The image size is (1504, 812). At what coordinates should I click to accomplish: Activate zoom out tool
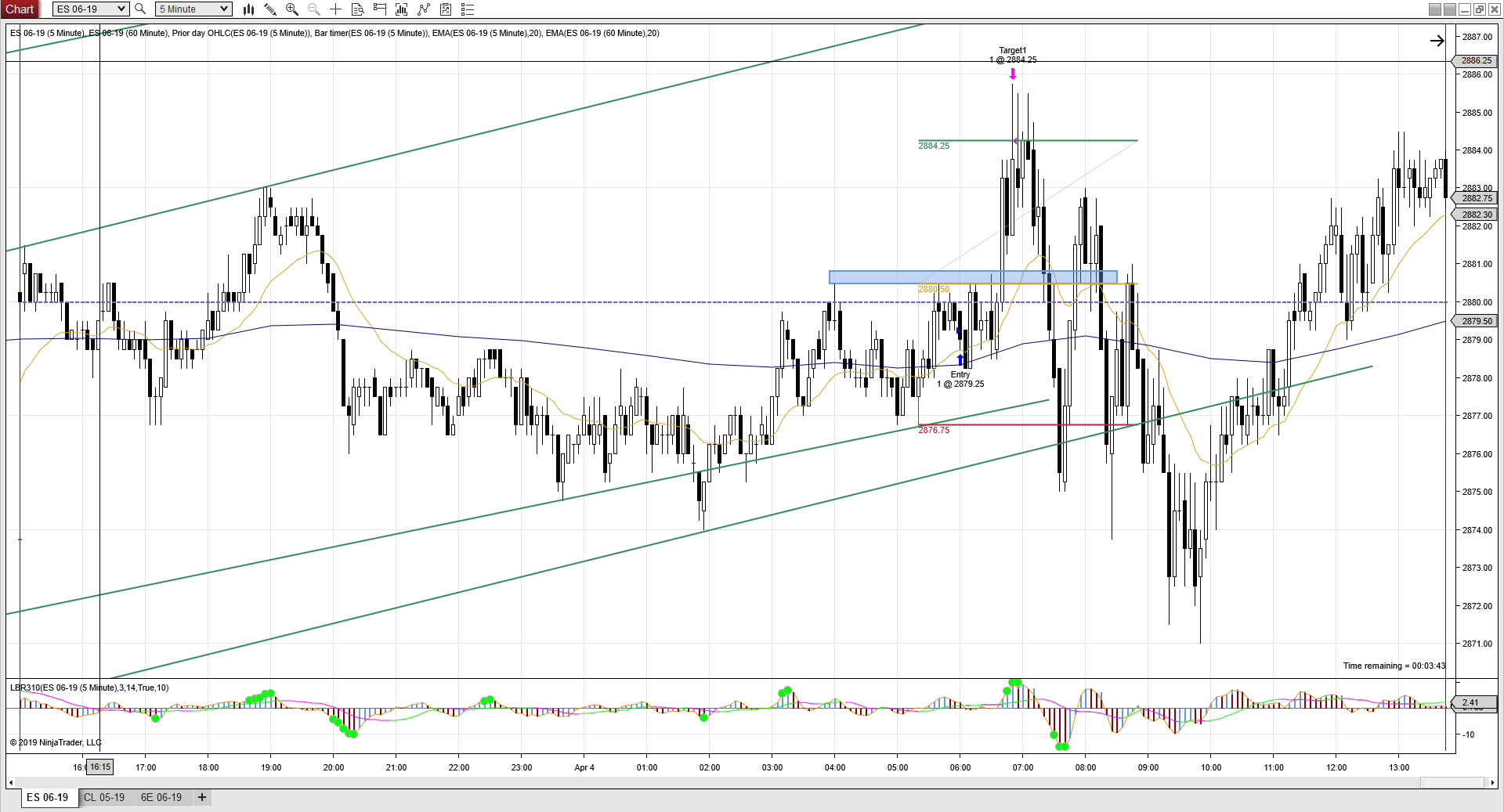point(314,9)
